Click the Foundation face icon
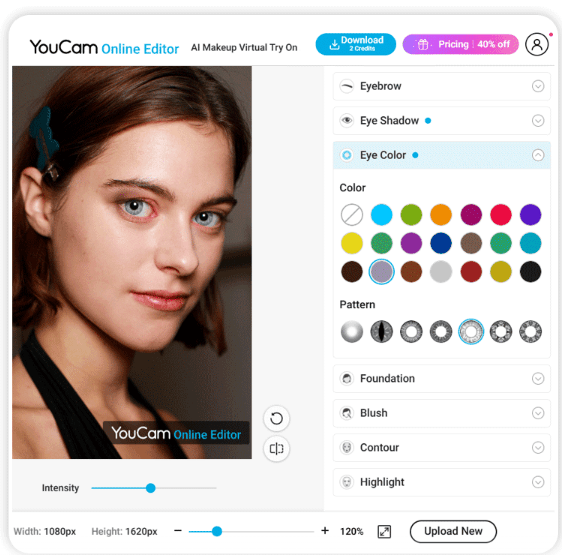Image resolution: width=562 pixels, height=555 pixels. coord(347,378)
